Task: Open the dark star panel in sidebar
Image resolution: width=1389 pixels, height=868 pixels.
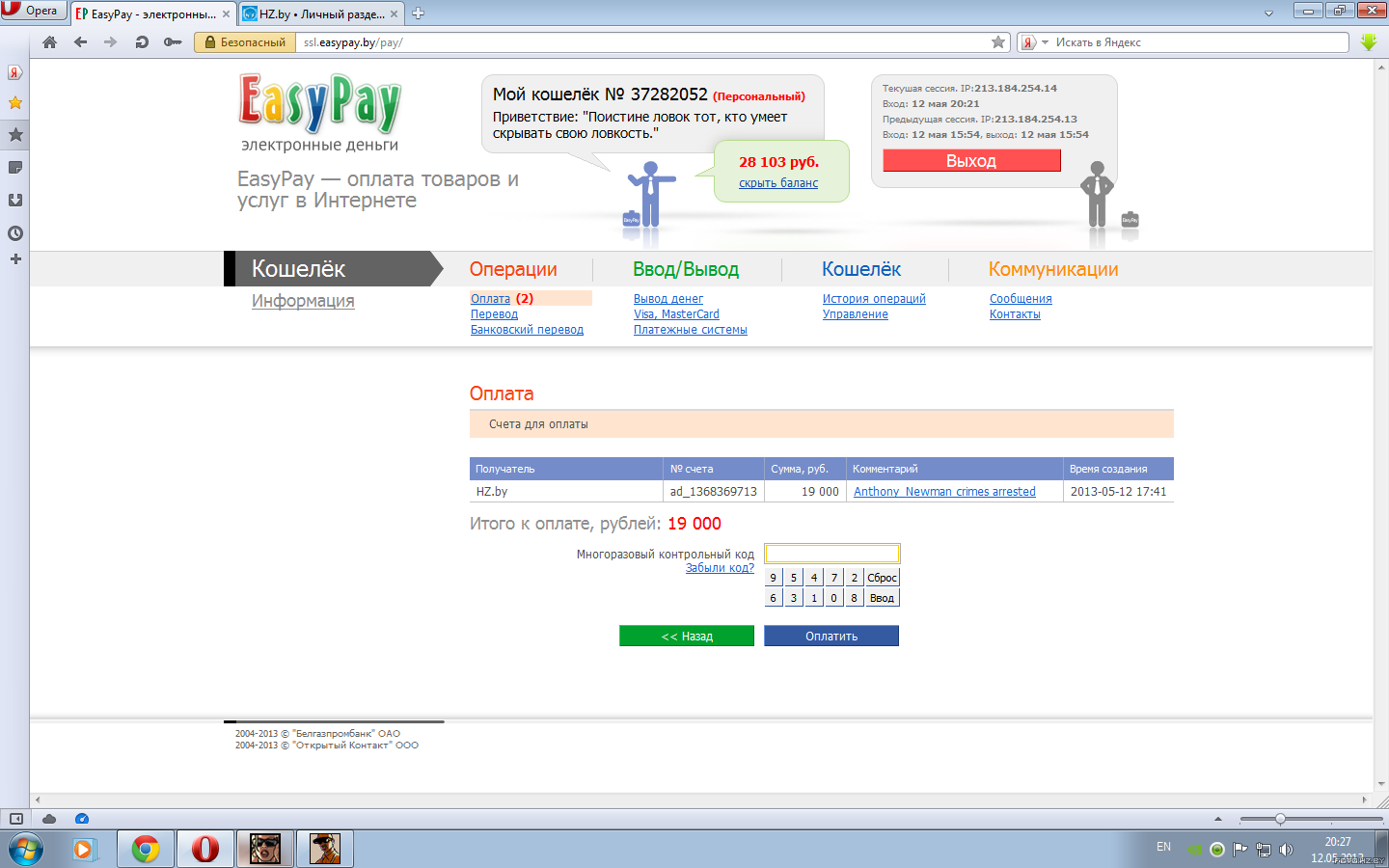Action: click(x=14, y=134)
